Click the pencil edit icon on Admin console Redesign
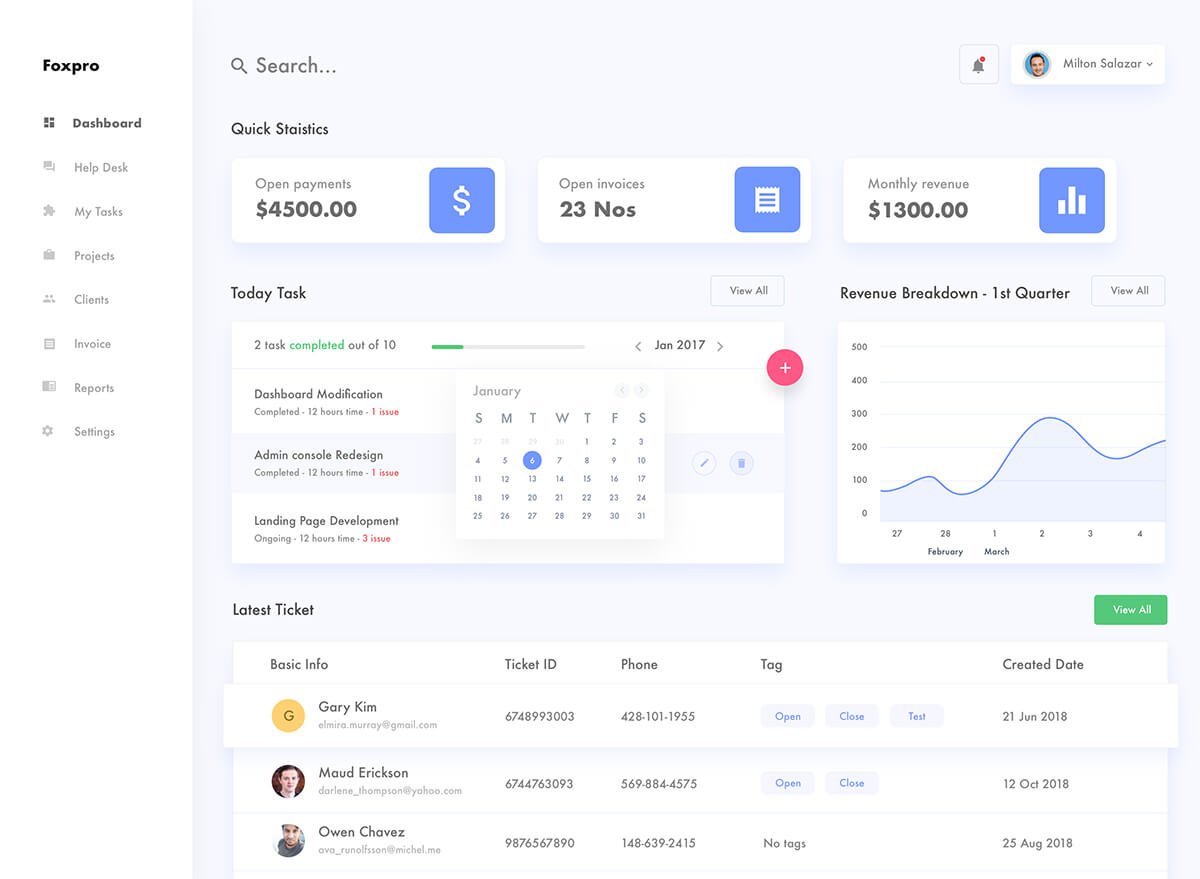This screenshot has height=879, width=1200. point(704,463)
